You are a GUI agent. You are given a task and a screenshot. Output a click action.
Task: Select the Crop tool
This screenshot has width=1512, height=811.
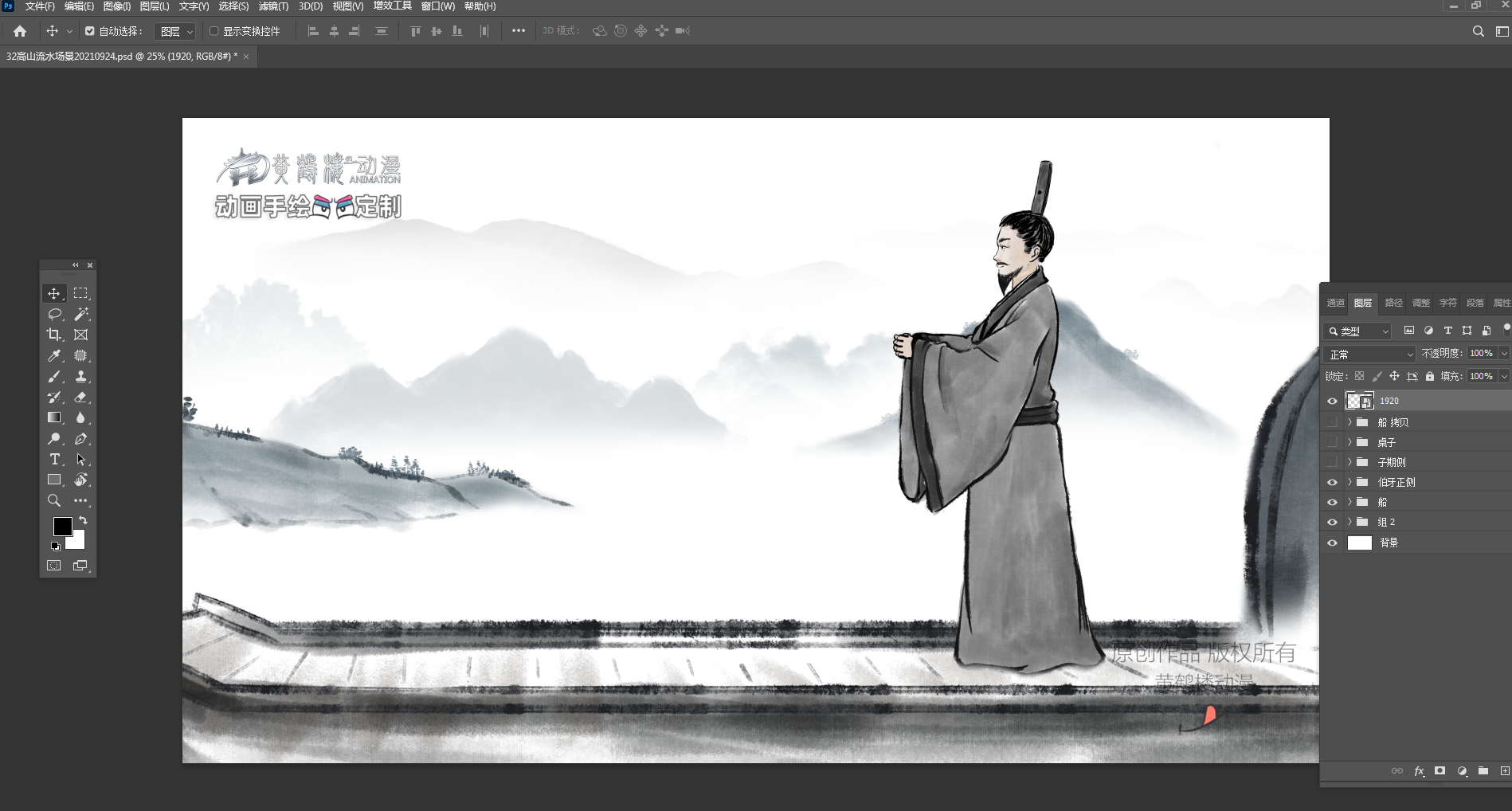pos(54,335)
